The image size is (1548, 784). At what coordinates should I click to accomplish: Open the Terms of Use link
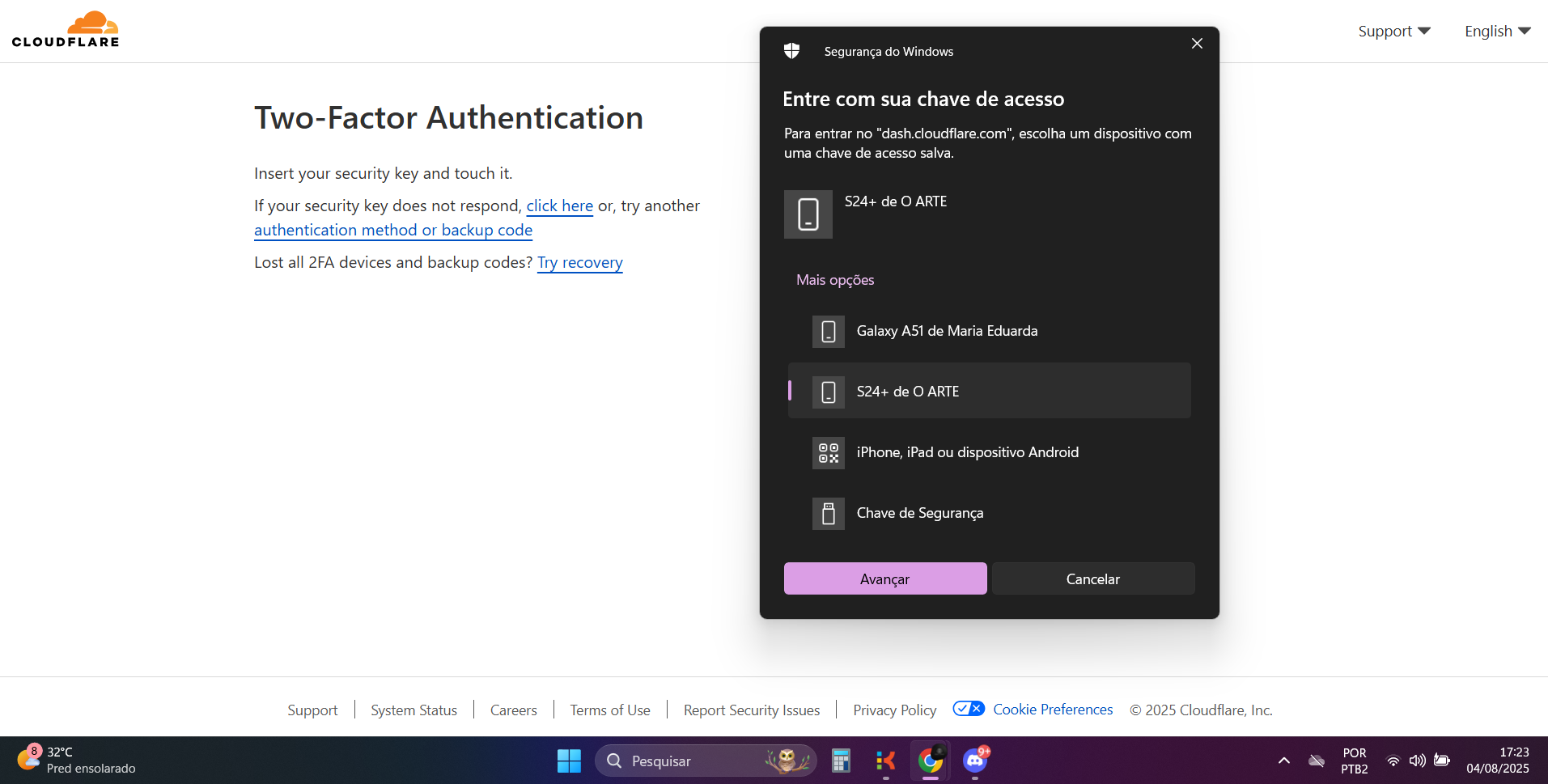(x=610, y=710)
